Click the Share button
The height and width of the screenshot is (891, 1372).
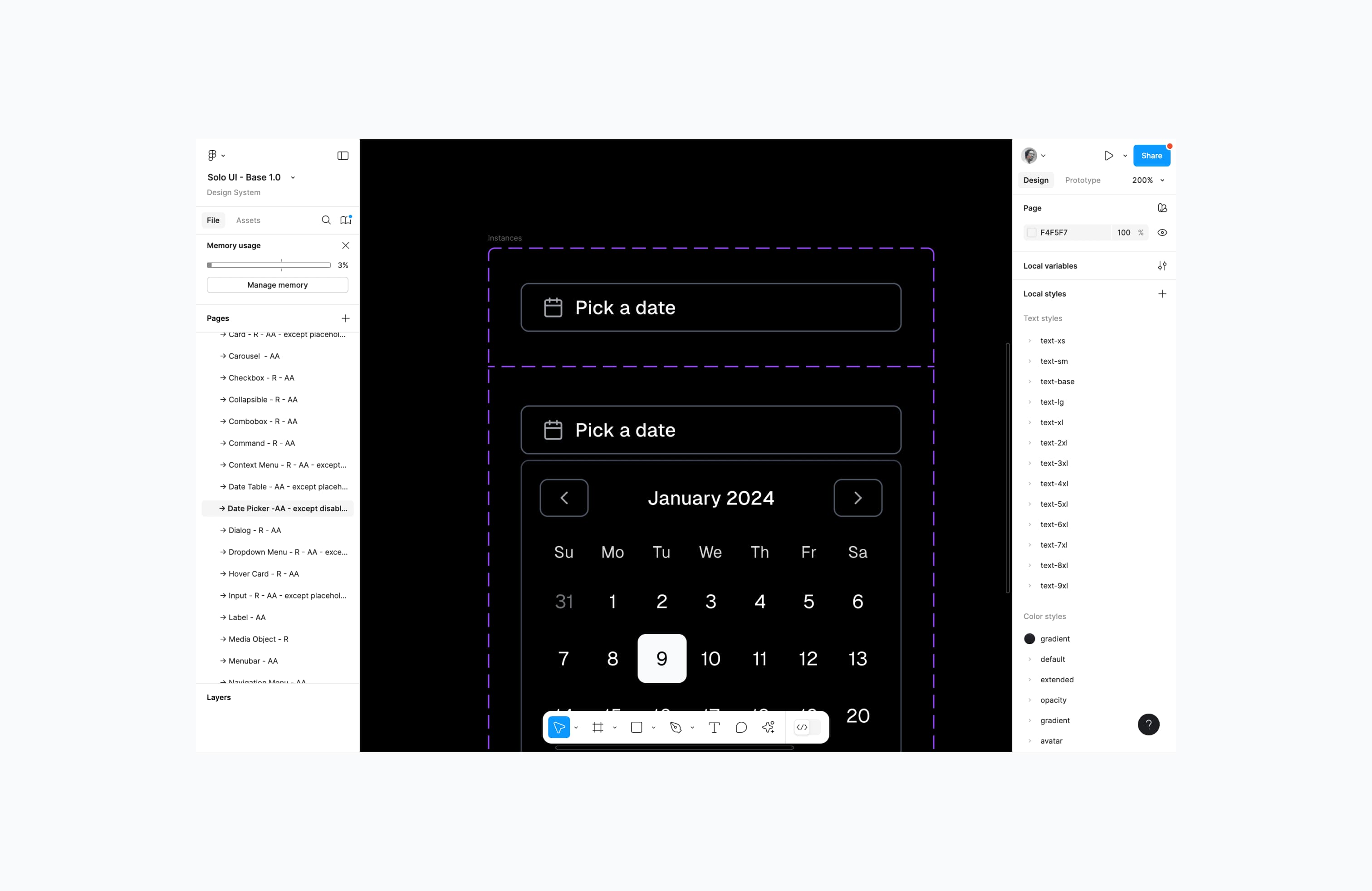[x=1152, y=155]
